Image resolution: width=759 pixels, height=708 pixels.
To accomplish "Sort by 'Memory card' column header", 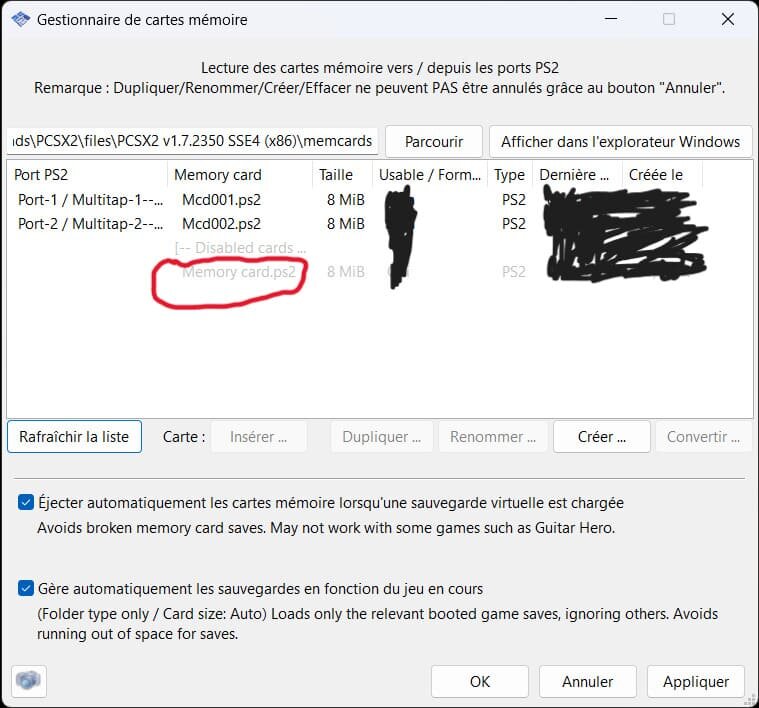I will coord(239,175).
